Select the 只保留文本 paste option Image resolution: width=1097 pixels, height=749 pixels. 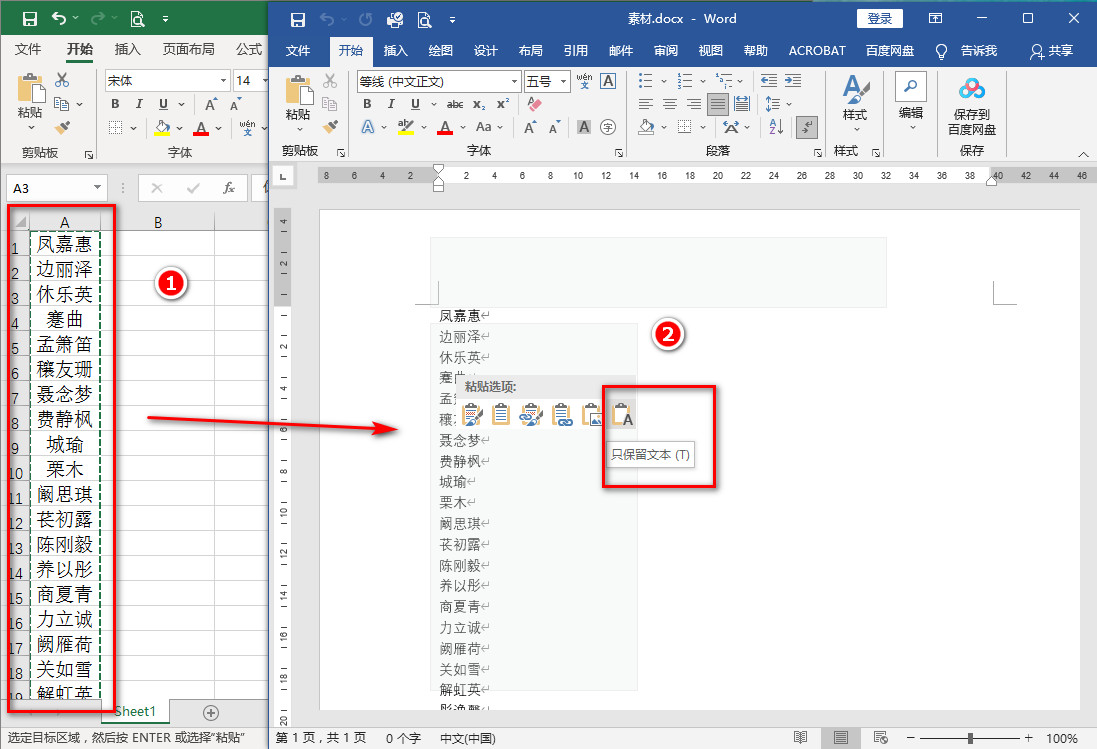(x=624, y=415)
